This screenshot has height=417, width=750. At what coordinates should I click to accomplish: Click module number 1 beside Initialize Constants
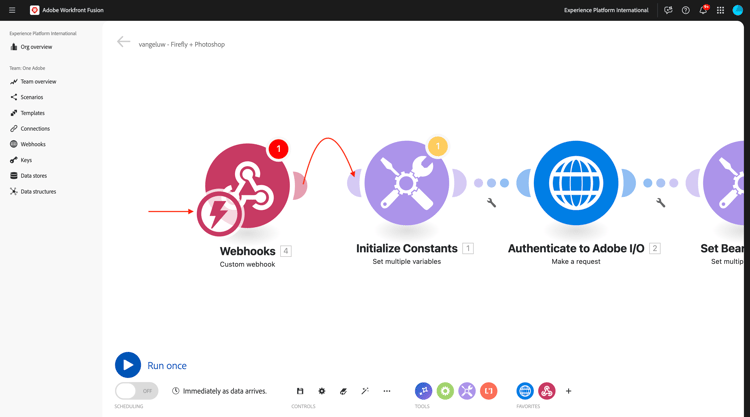[x=468, y=248]
